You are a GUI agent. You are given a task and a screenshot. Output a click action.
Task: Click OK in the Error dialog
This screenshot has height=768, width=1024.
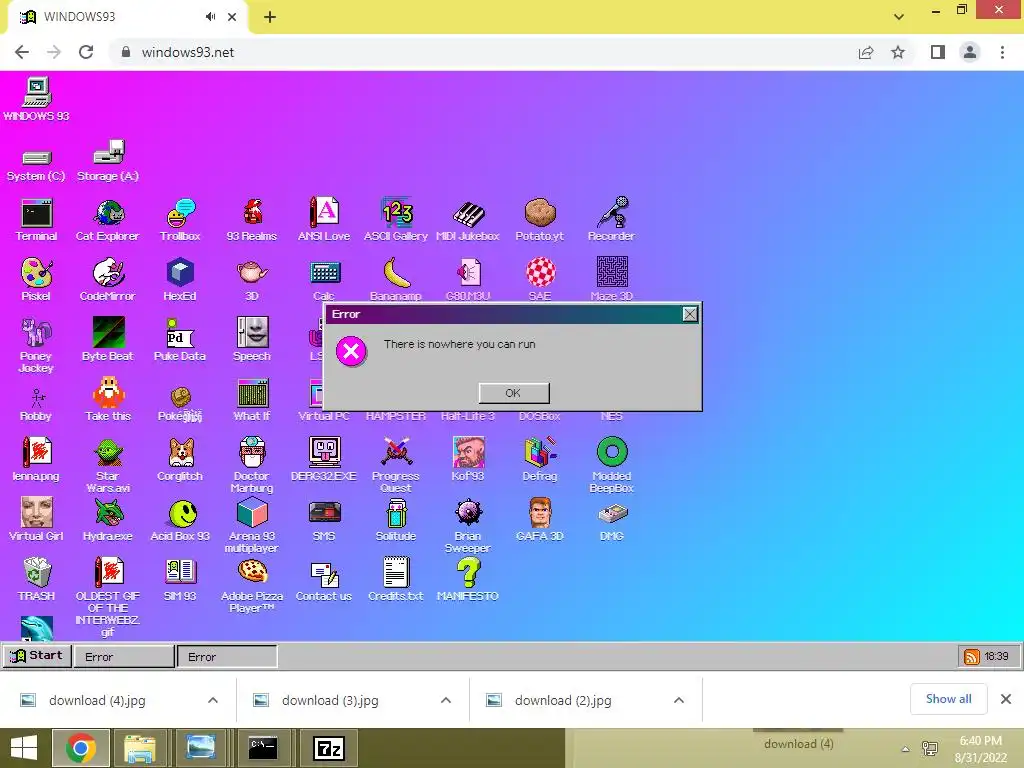514,393
